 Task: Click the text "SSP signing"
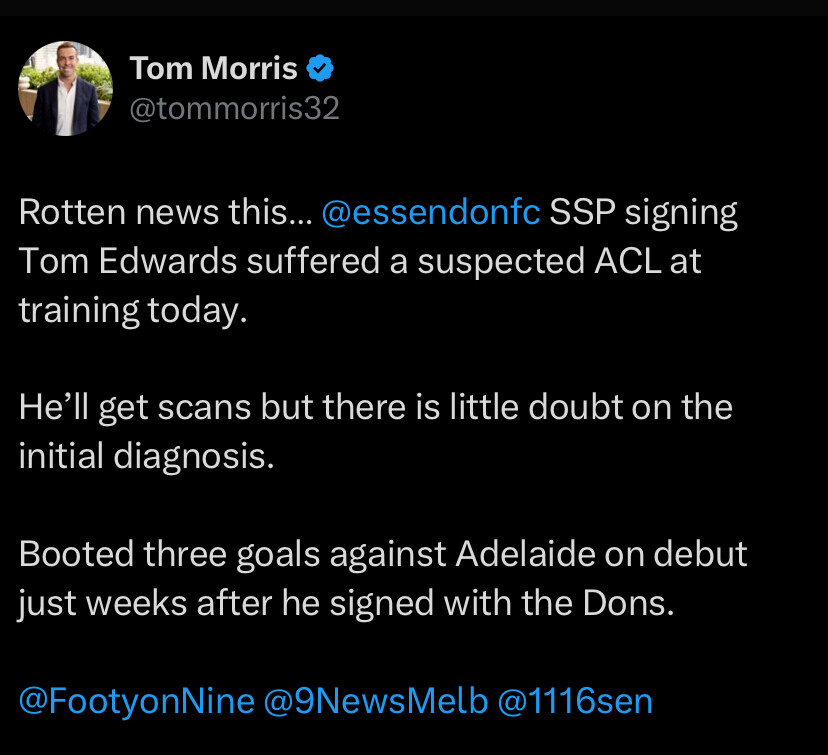point(643,213)
